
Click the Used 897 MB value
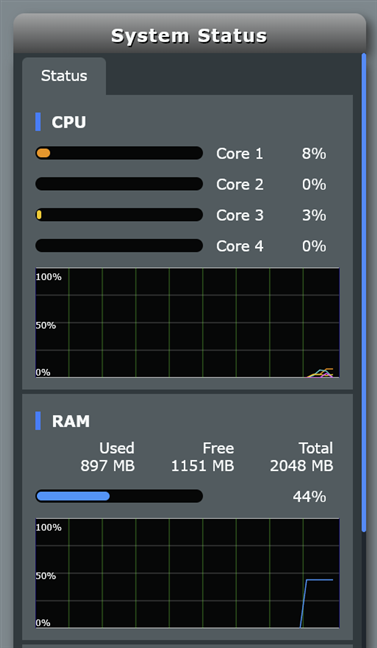tap(107, 466)
